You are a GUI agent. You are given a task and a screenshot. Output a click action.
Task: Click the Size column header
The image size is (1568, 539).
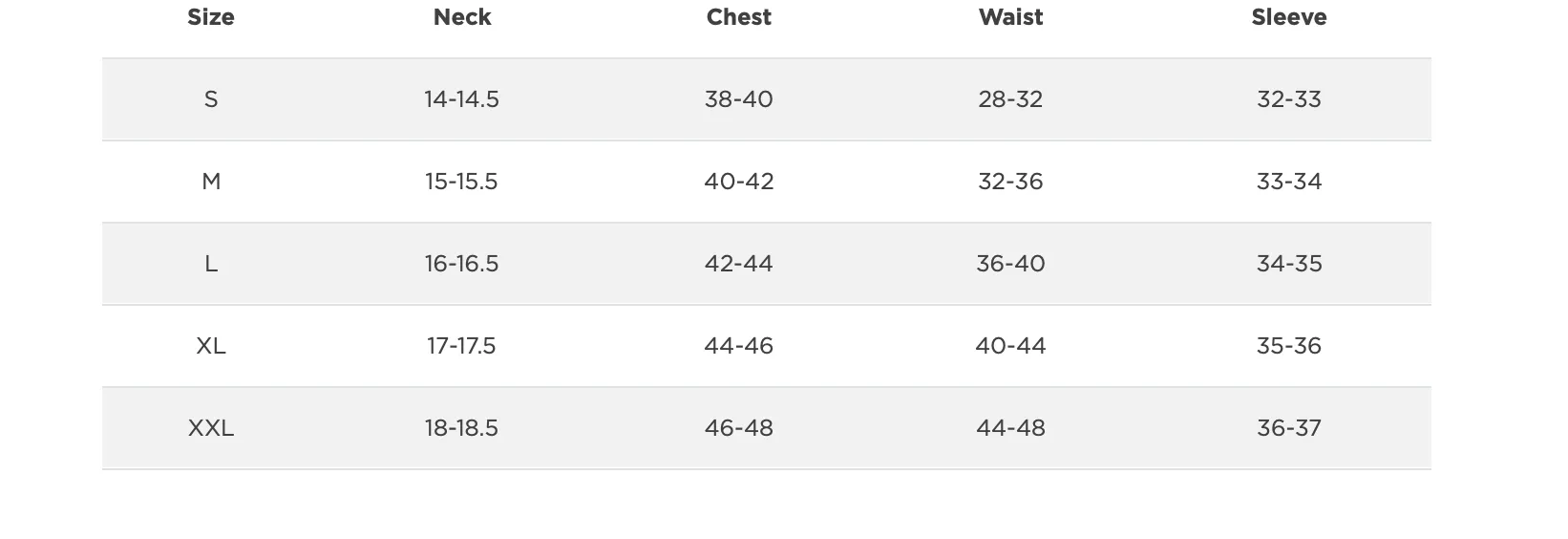click(x=211, y=17)
